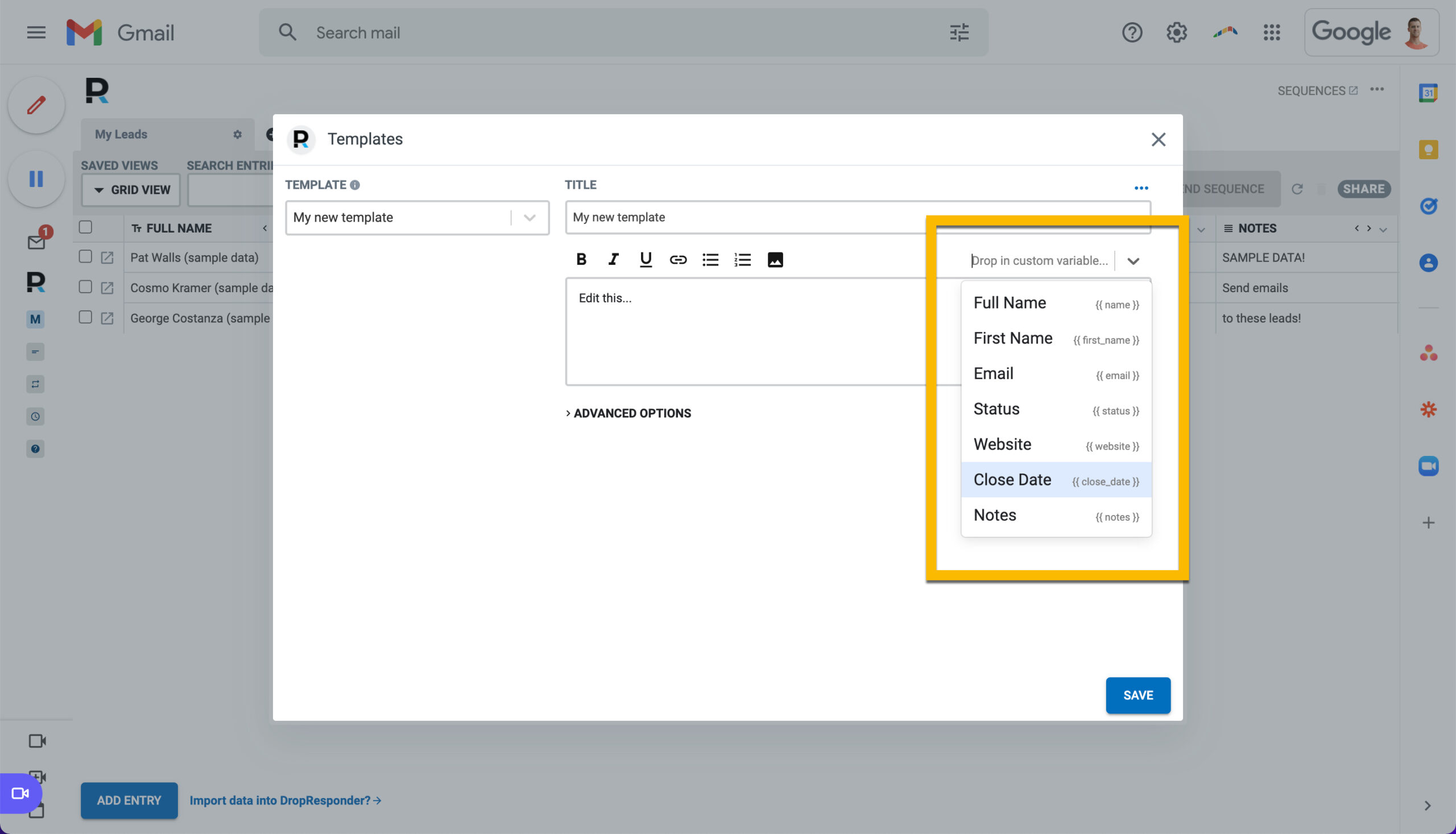The width and height of the screenshot is (1456, 834).
Task: Open DropResponder R icon in sidebar
Action: pos(35,282)
